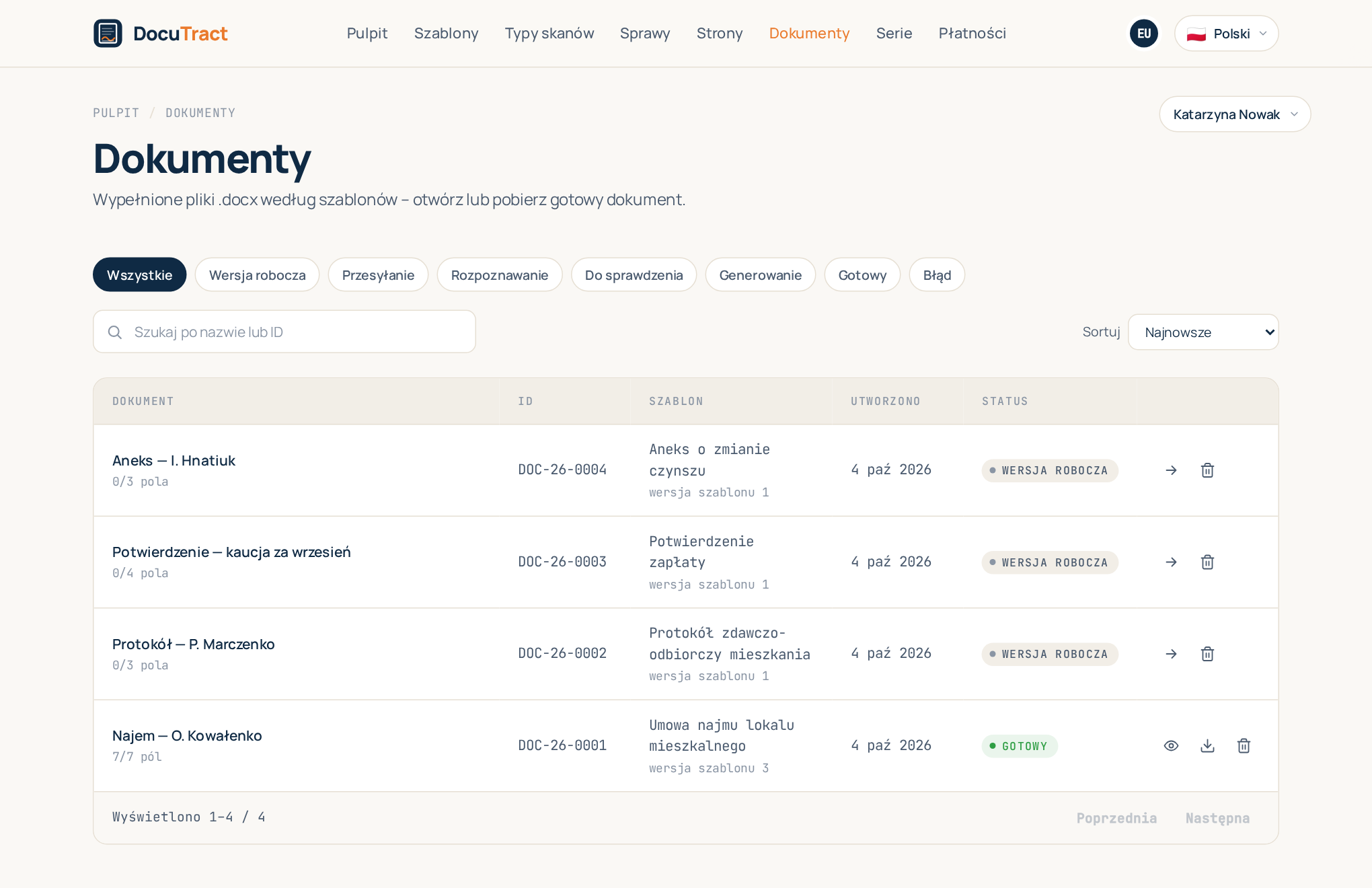Open Typy skanów navigation item
Screen dimensions: 1372x888
click(549, 34)
